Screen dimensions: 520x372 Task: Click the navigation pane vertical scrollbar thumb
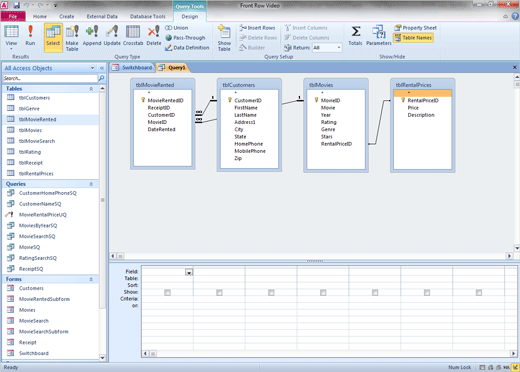tap(103, 200)
